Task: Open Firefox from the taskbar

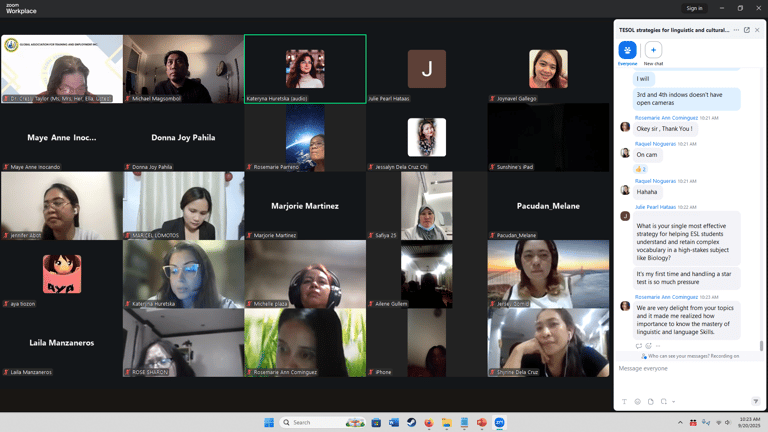Action: (x=429, y=422)
